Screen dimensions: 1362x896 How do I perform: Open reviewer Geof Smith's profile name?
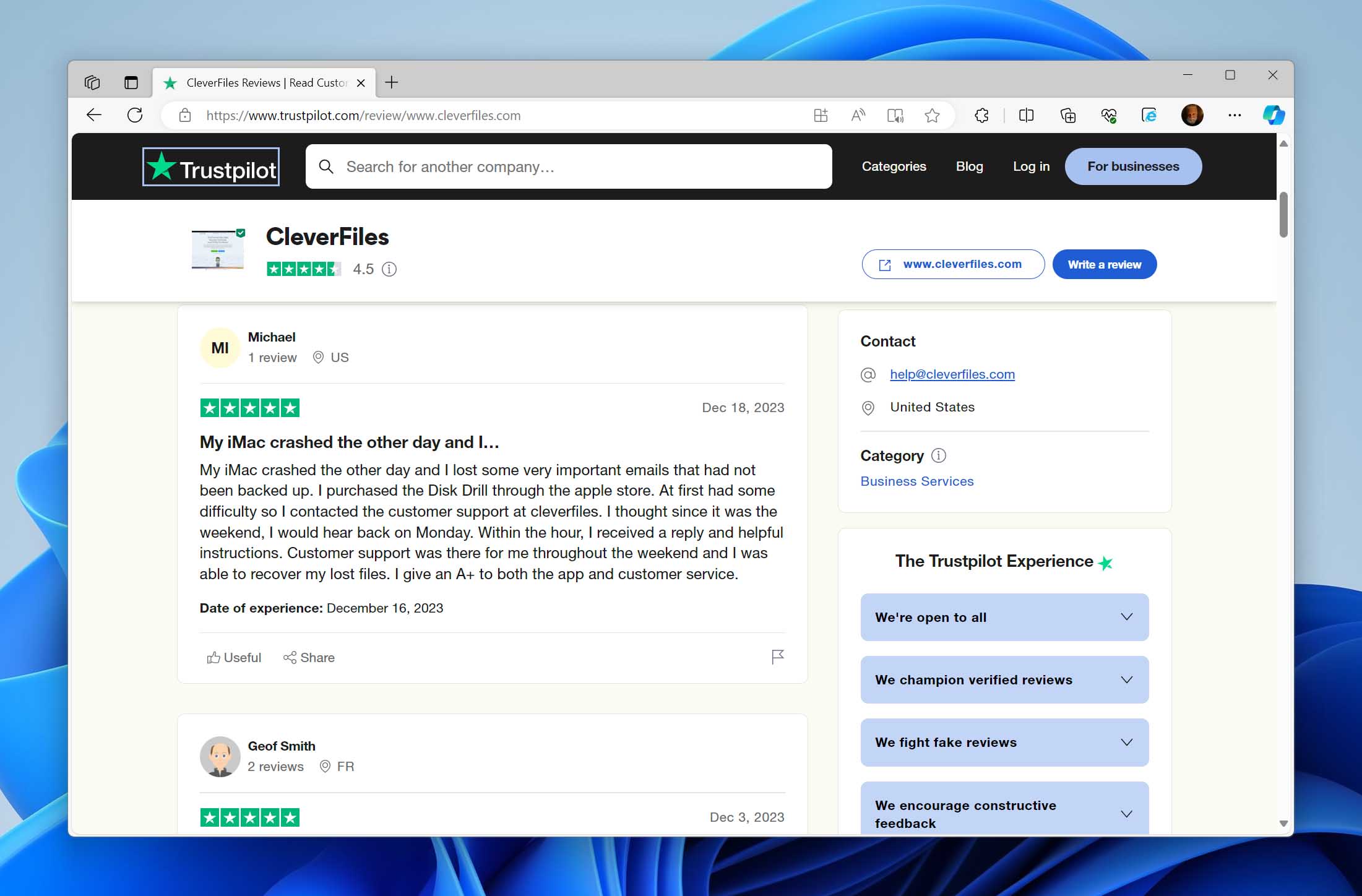point(282,746)
